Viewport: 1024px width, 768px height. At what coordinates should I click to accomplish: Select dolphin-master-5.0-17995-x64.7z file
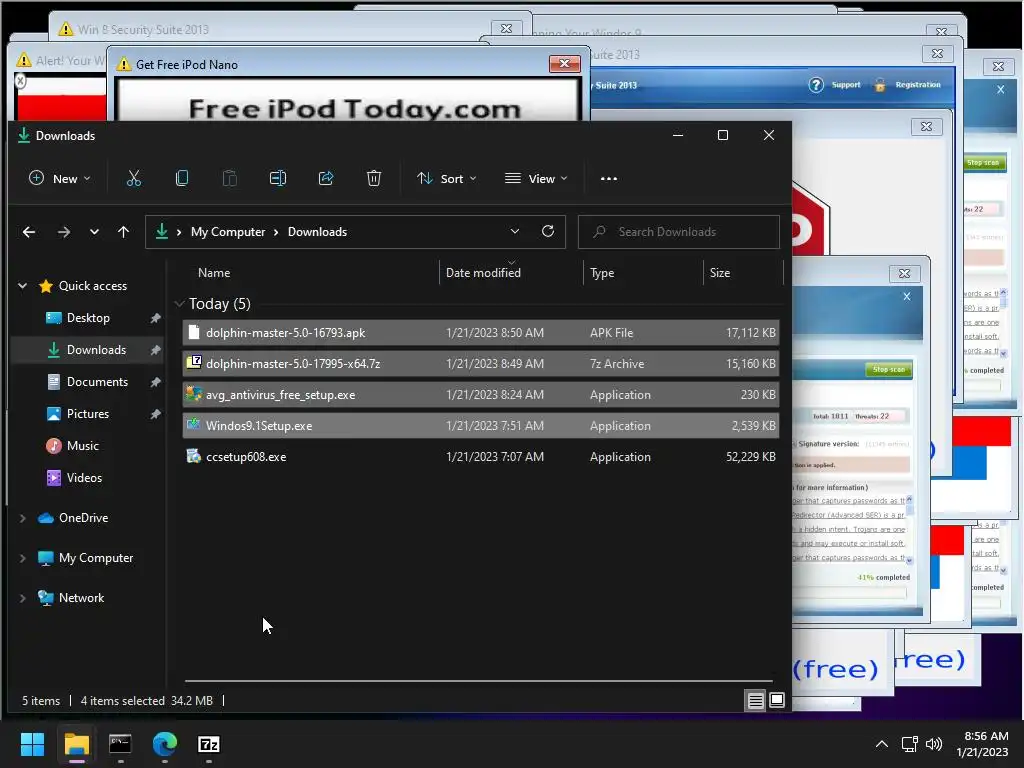pos(481,364)
